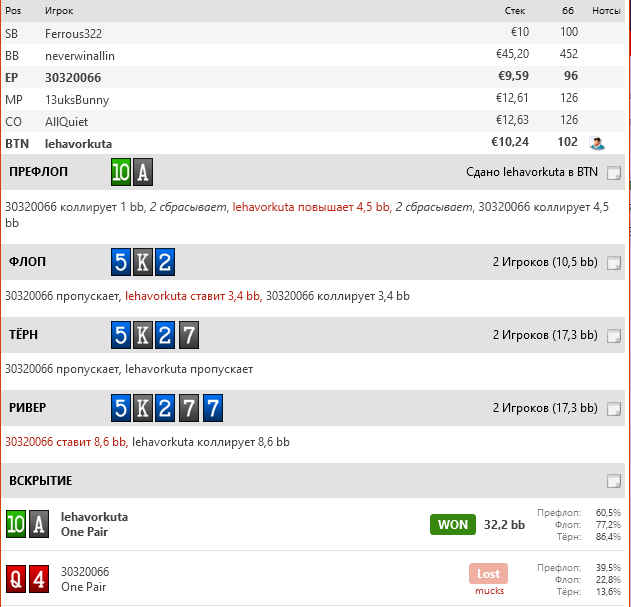The width and height of the screenshot is (631, 607).
Task: Click the pink Lost badge
Action: [489, 573]
